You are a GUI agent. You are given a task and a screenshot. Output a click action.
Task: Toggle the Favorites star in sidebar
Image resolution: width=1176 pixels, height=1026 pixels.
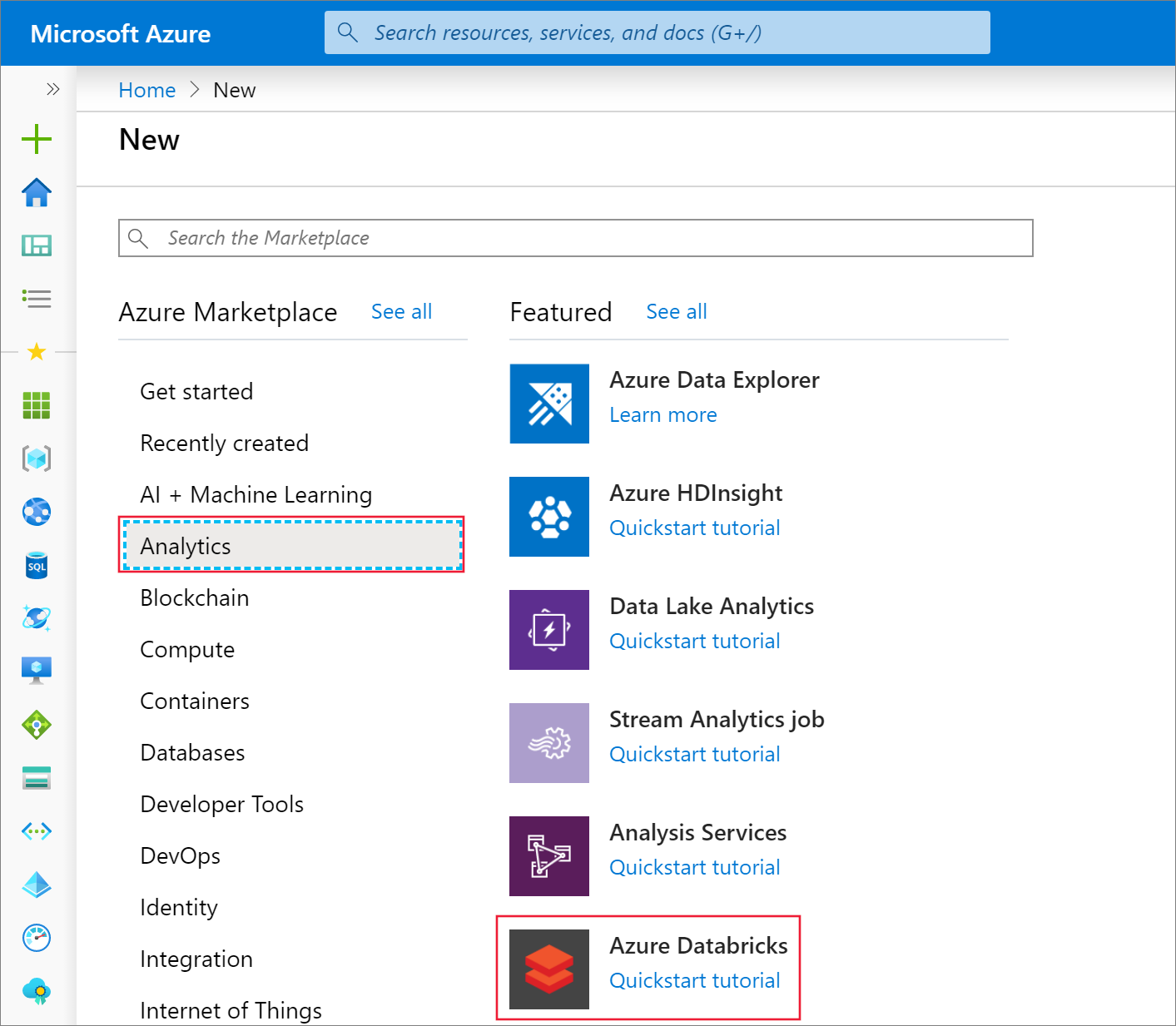[37, 351]
